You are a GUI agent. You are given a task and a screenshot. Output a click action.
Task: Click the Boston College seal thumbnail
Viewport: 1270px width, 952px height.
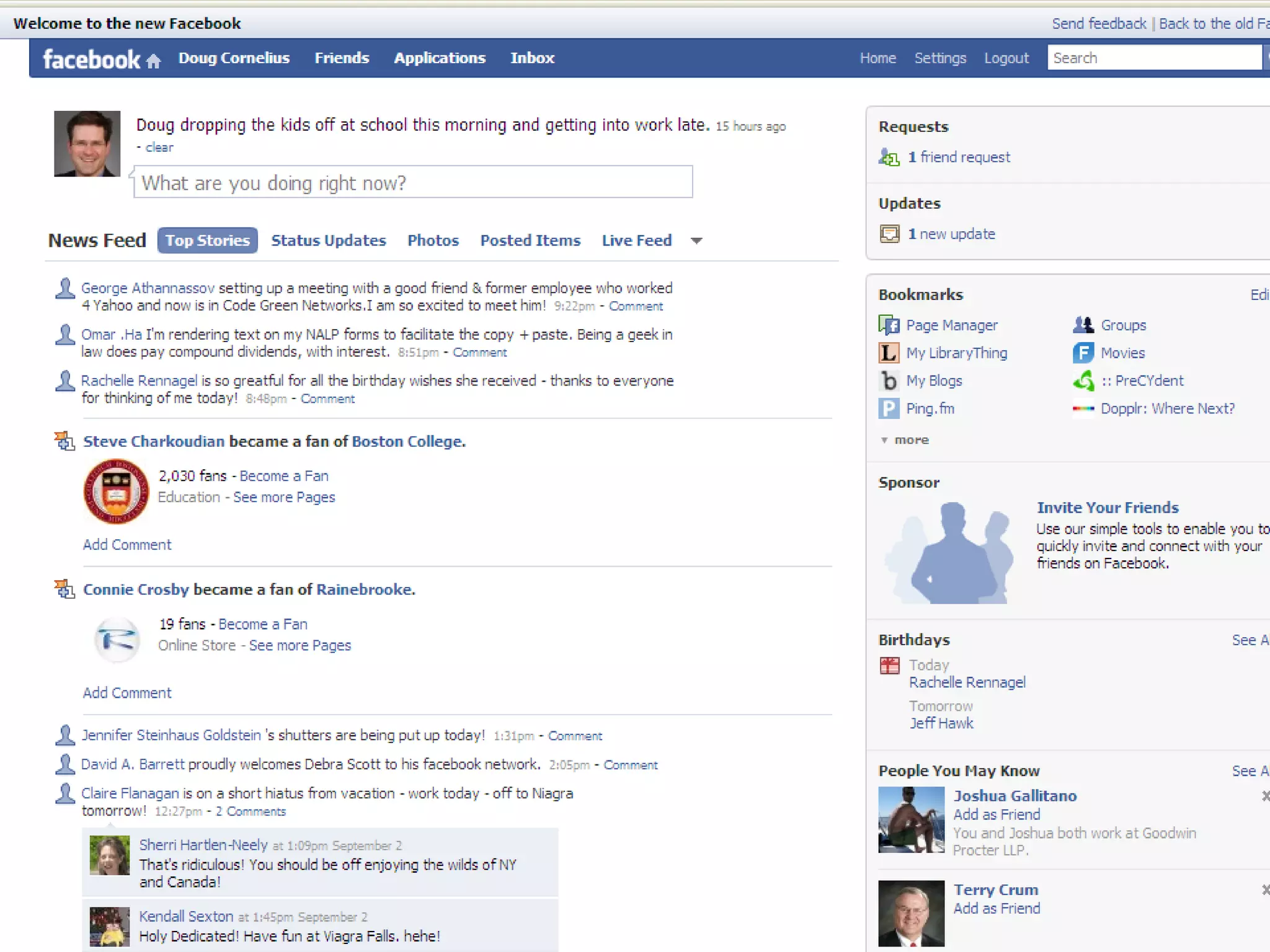pos(116,491)
